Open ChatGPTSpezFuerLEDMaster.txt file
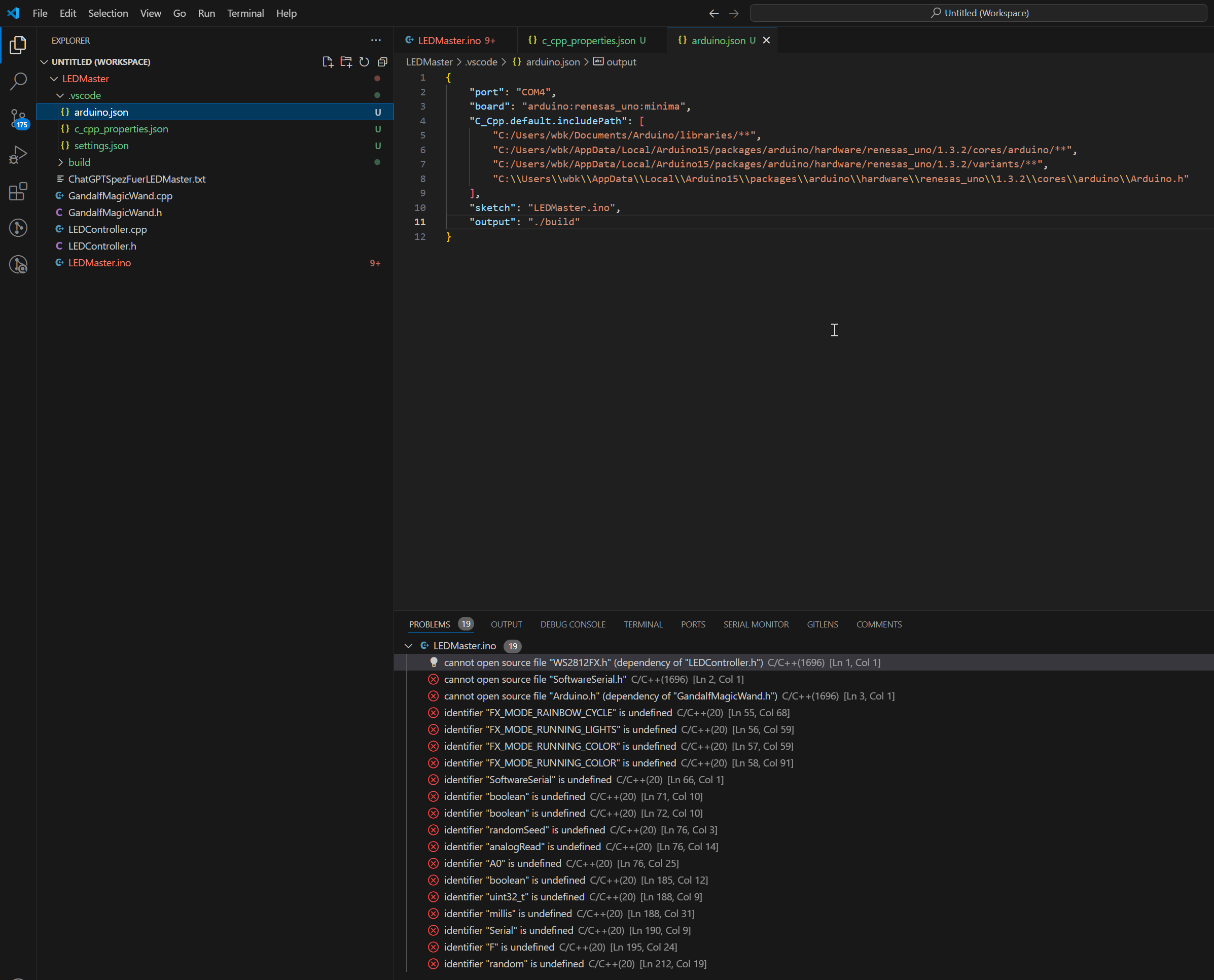The height and width of the screenshot is (980, 1214). click(x=215, y=180)
